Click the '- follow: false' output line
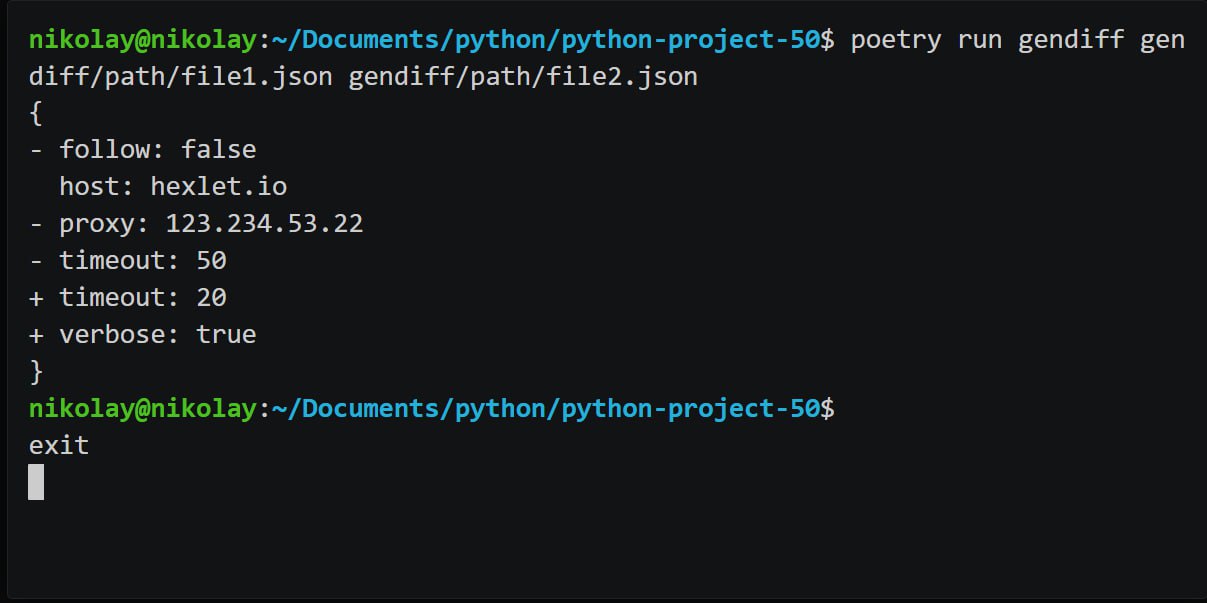 click(x=143, y=150)
